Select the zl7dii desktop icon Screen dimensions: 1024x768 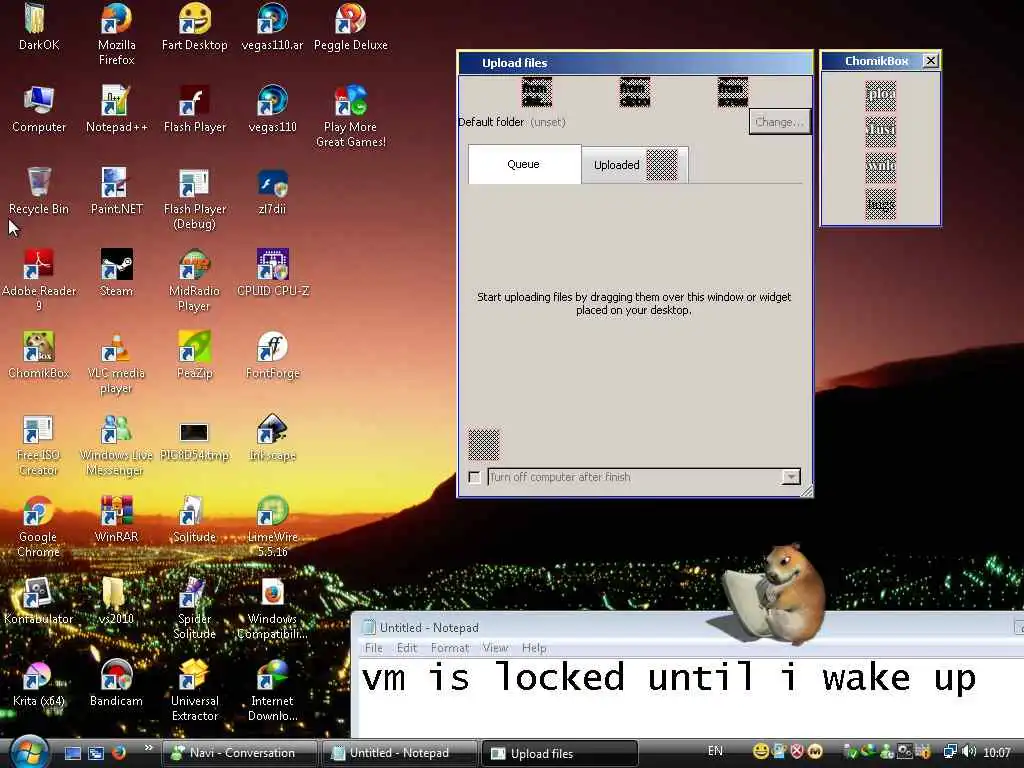(272, 191)
